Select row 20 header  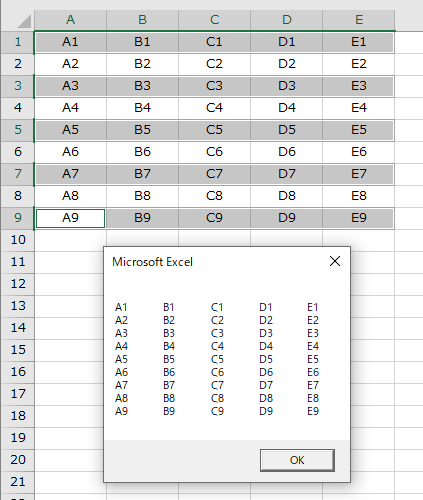coord(17,460)
